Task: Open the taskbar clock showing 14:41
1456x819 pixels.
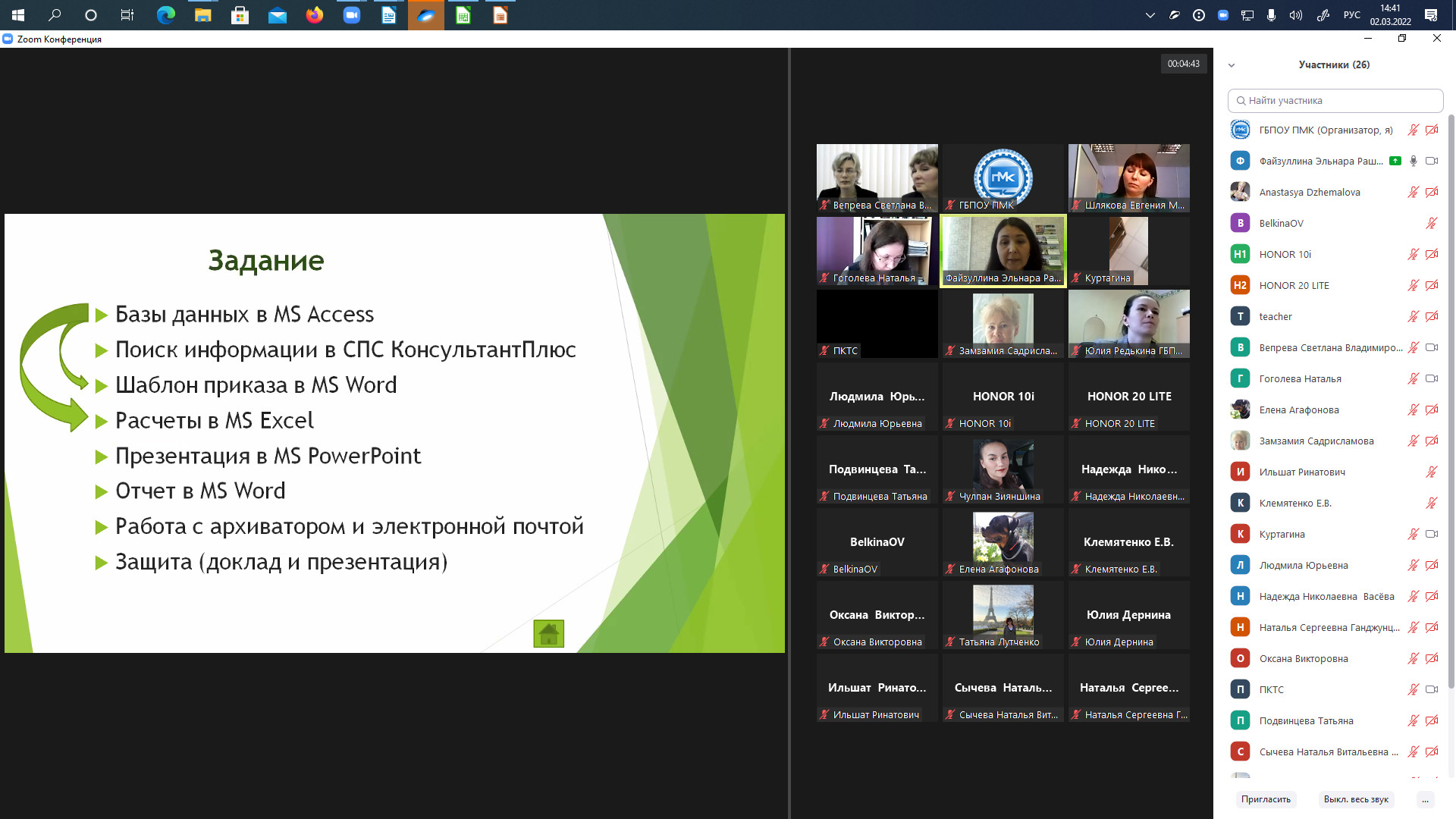Action: coord(1390,15)
